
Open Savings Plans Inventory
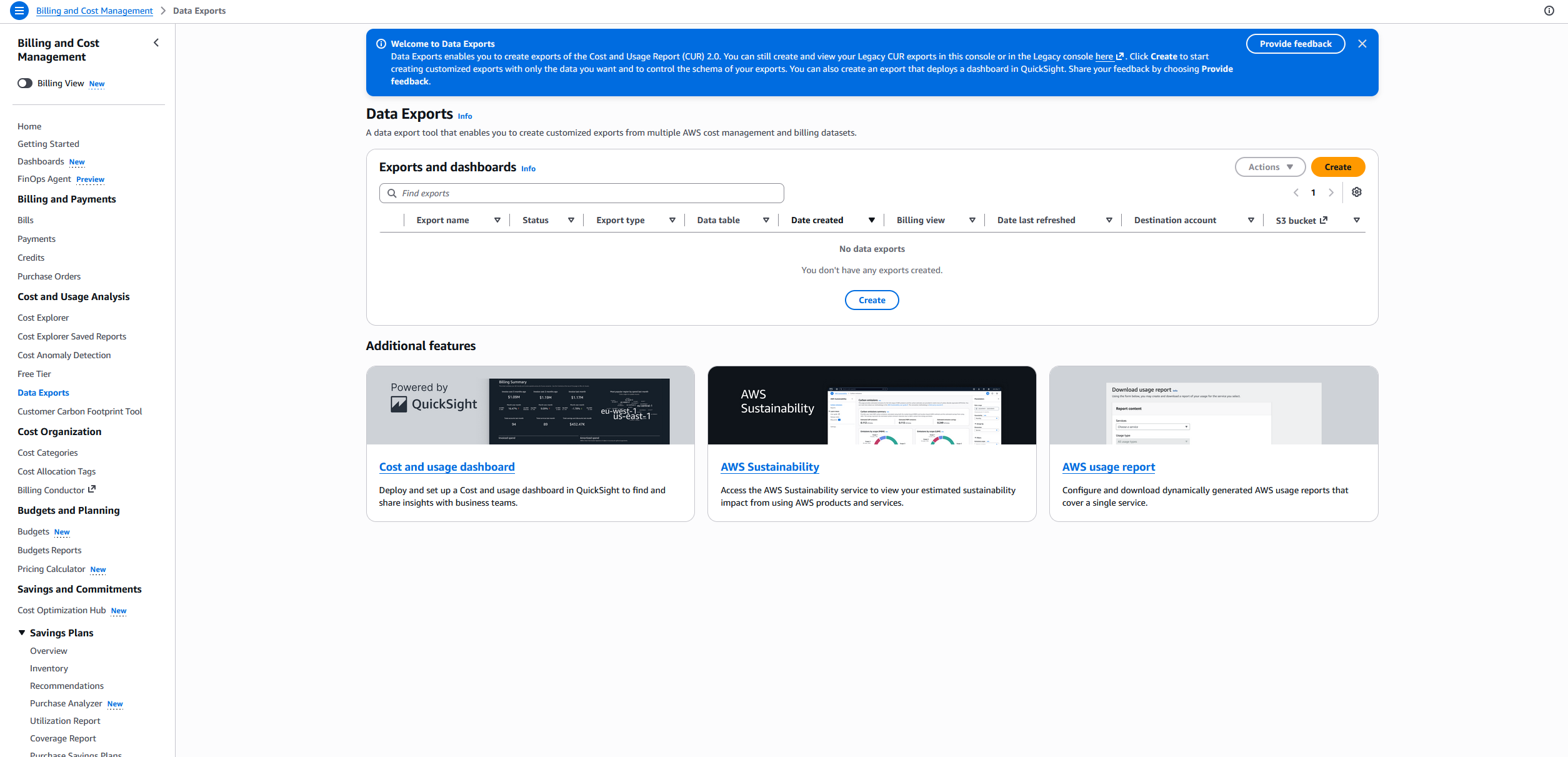(x=49, y=668)
